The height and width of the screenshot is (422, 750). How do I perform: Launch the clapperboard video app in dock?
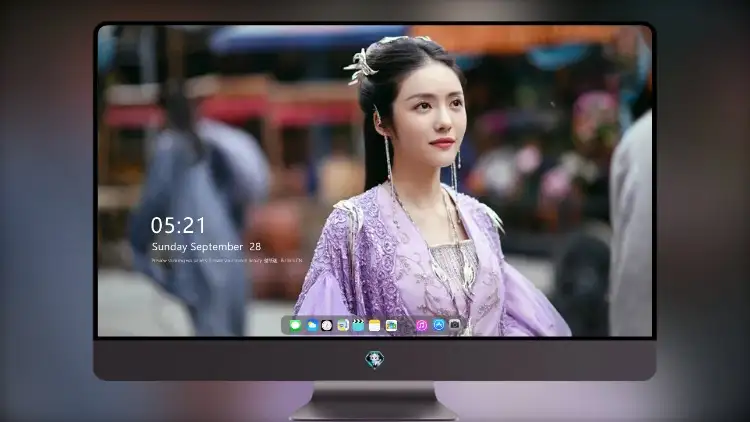358,325
